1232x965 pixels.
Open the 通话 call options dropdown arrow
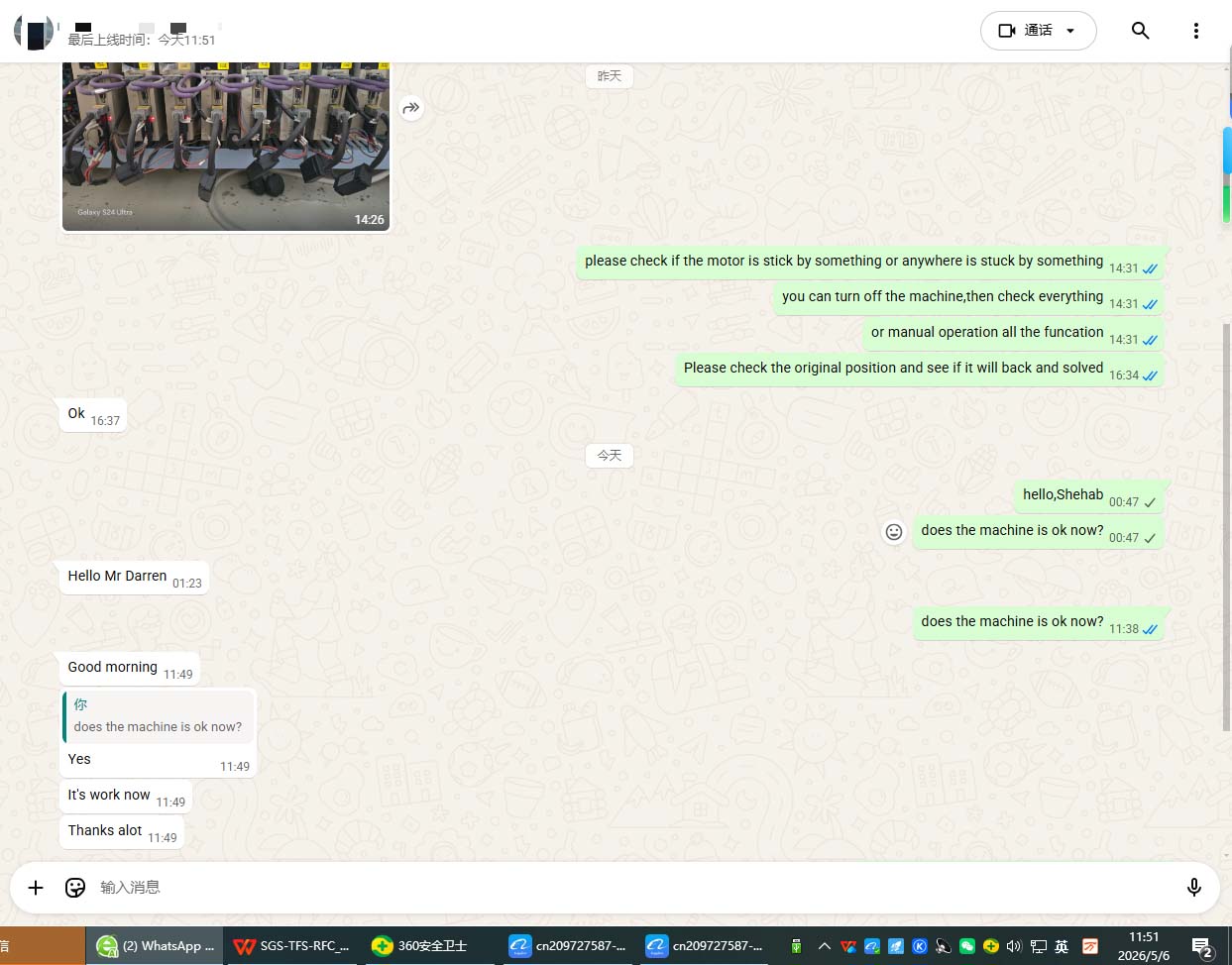(x=1070, y=31)
